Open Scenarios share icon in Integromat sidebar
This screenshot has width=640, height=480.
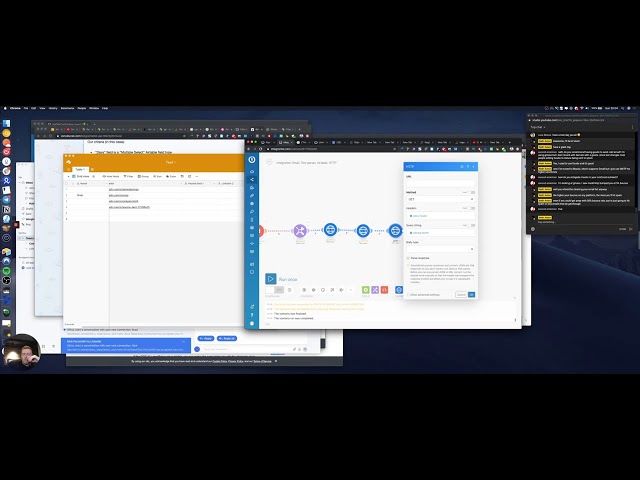pos(252,180)
